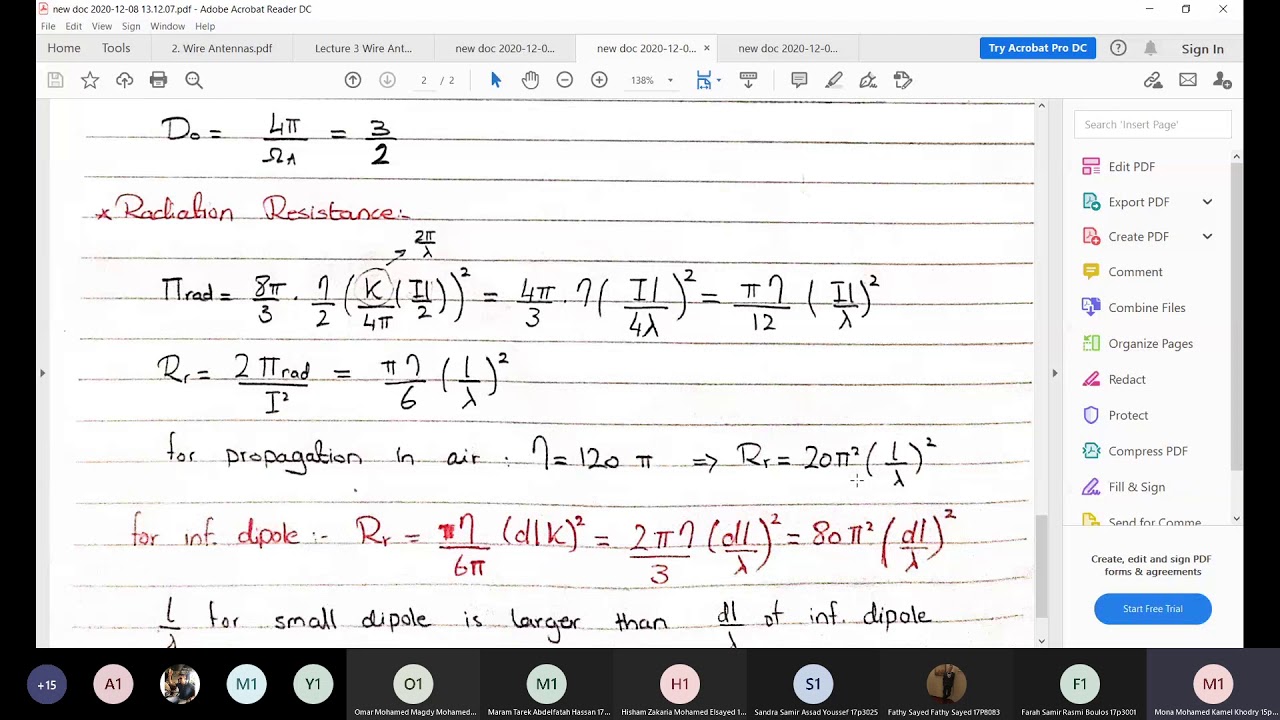Open the Help menu
This screenshot has width=1280, height=720.
tap(205, 26)
